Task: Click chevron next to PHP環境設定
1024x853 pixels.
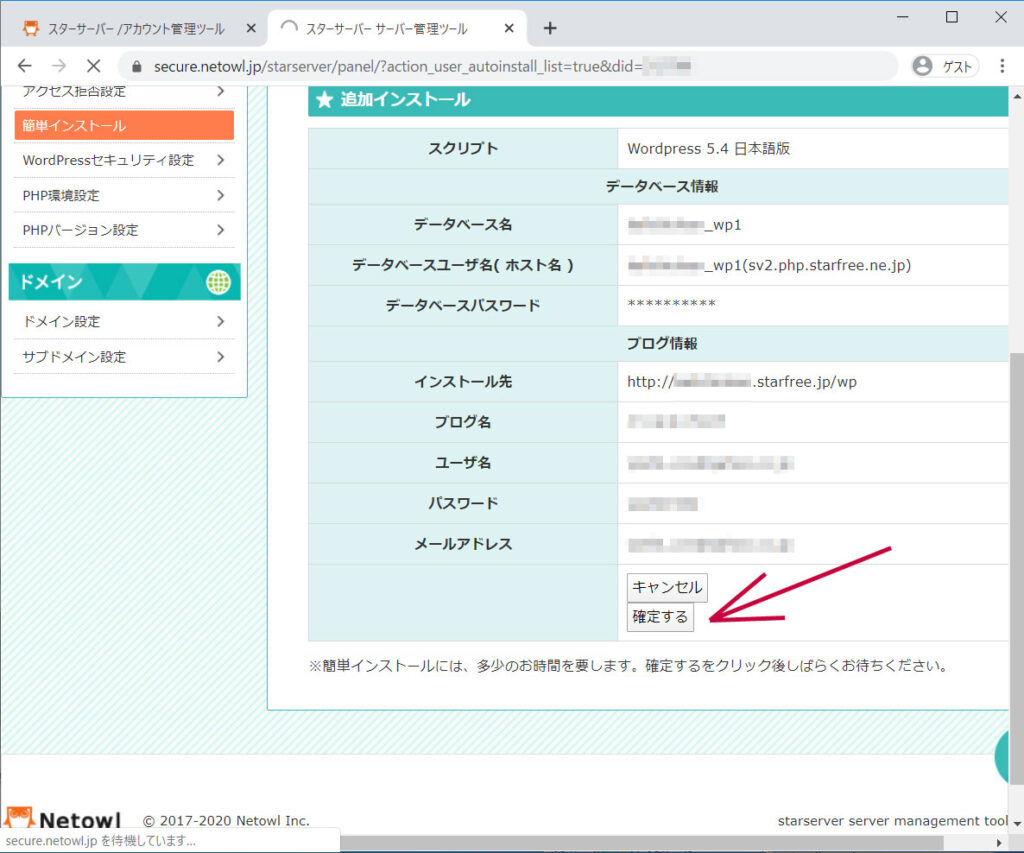Action: tap(221, 195)
